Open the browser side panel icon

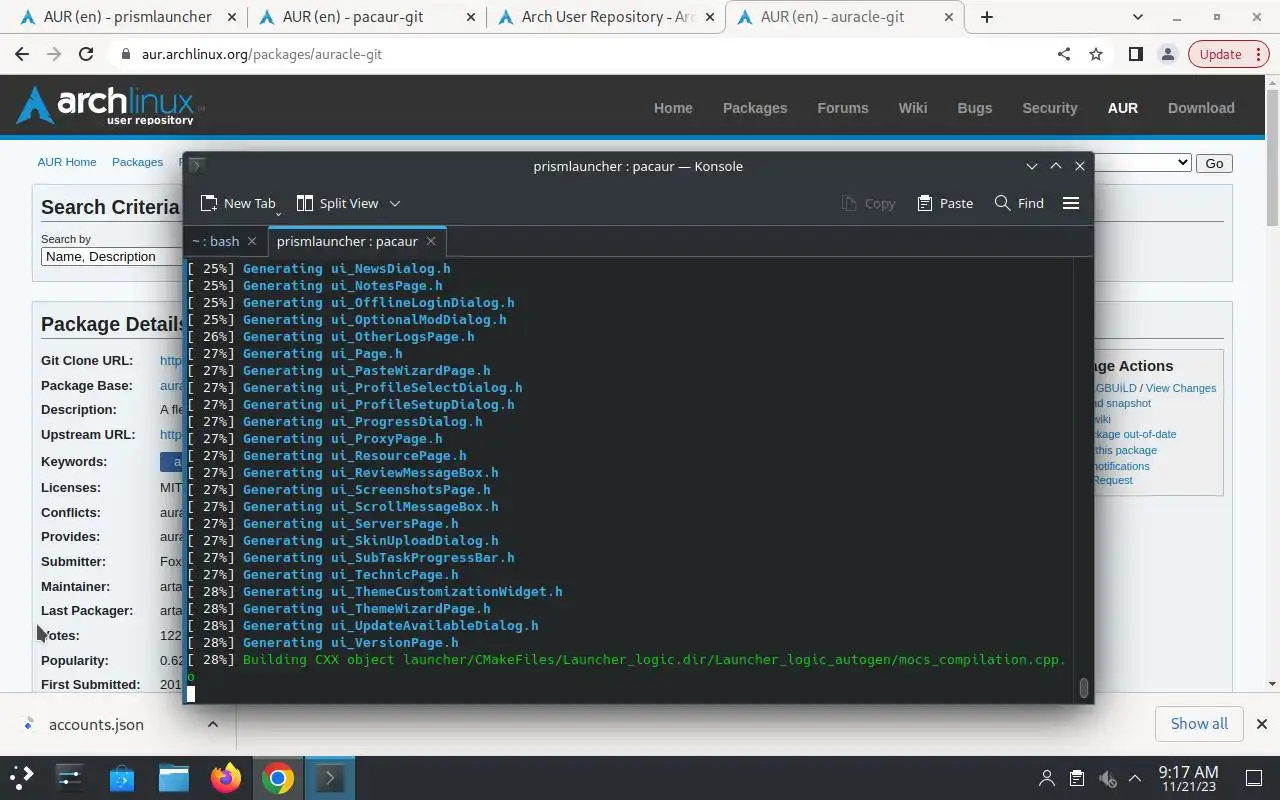tap(1135, 54)
